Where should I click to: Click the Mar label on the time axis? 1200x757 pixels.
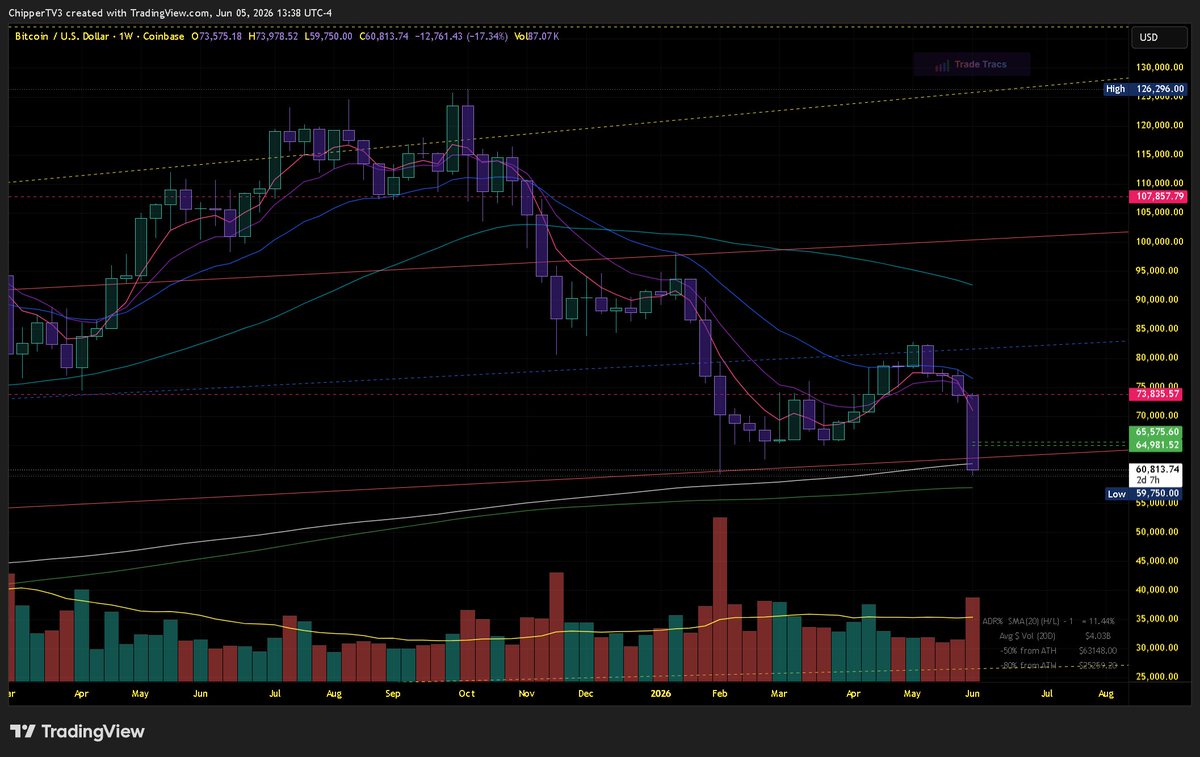[777, 692]
